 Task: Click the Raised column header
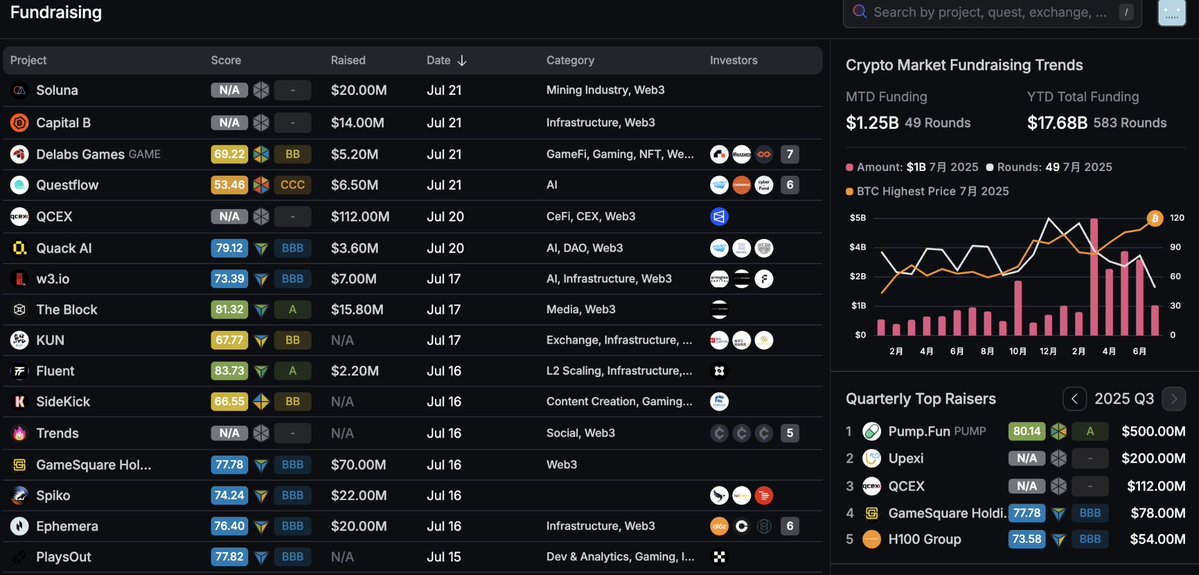[x=348, y=60]
